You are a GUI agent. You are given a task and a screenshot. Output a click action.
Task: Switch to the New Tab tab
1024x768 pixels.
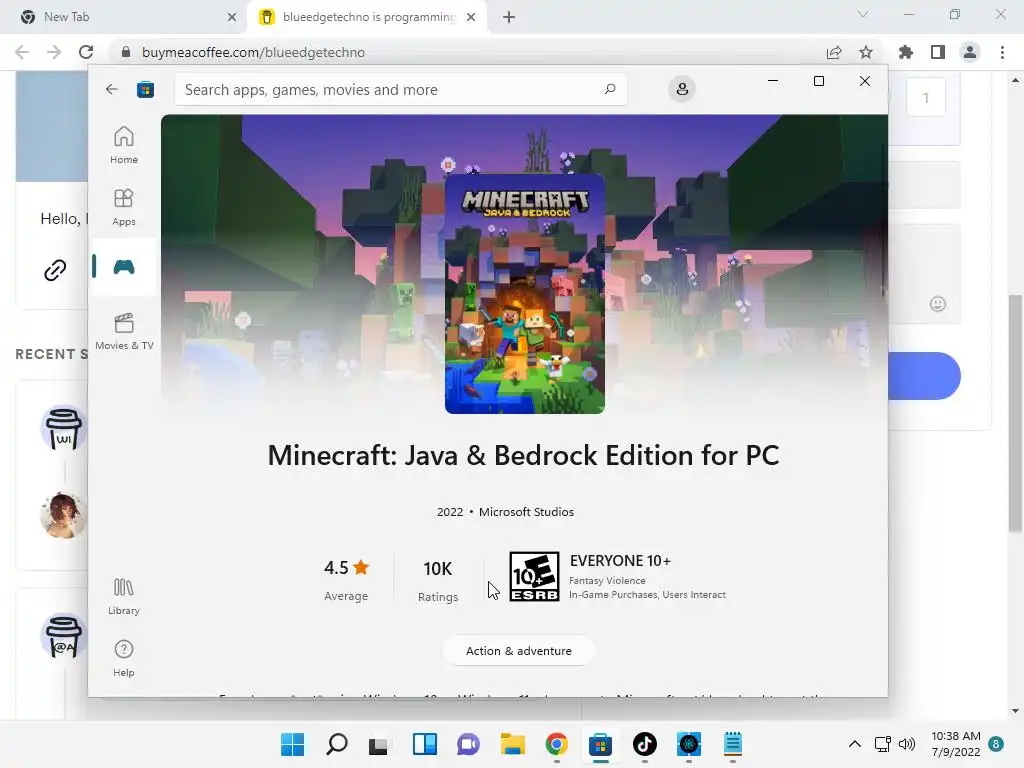[x=122, y=17]
